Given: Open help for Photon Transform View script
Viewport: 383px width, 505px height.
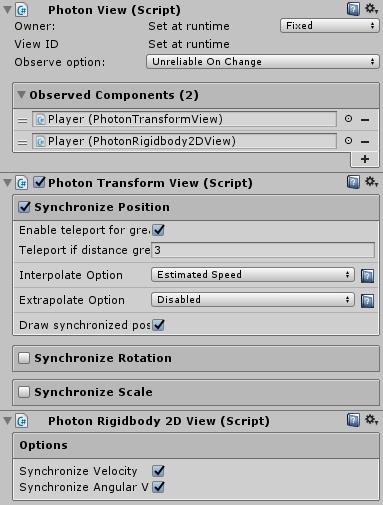Looking at the screenshot, I should tap(353, 182).
